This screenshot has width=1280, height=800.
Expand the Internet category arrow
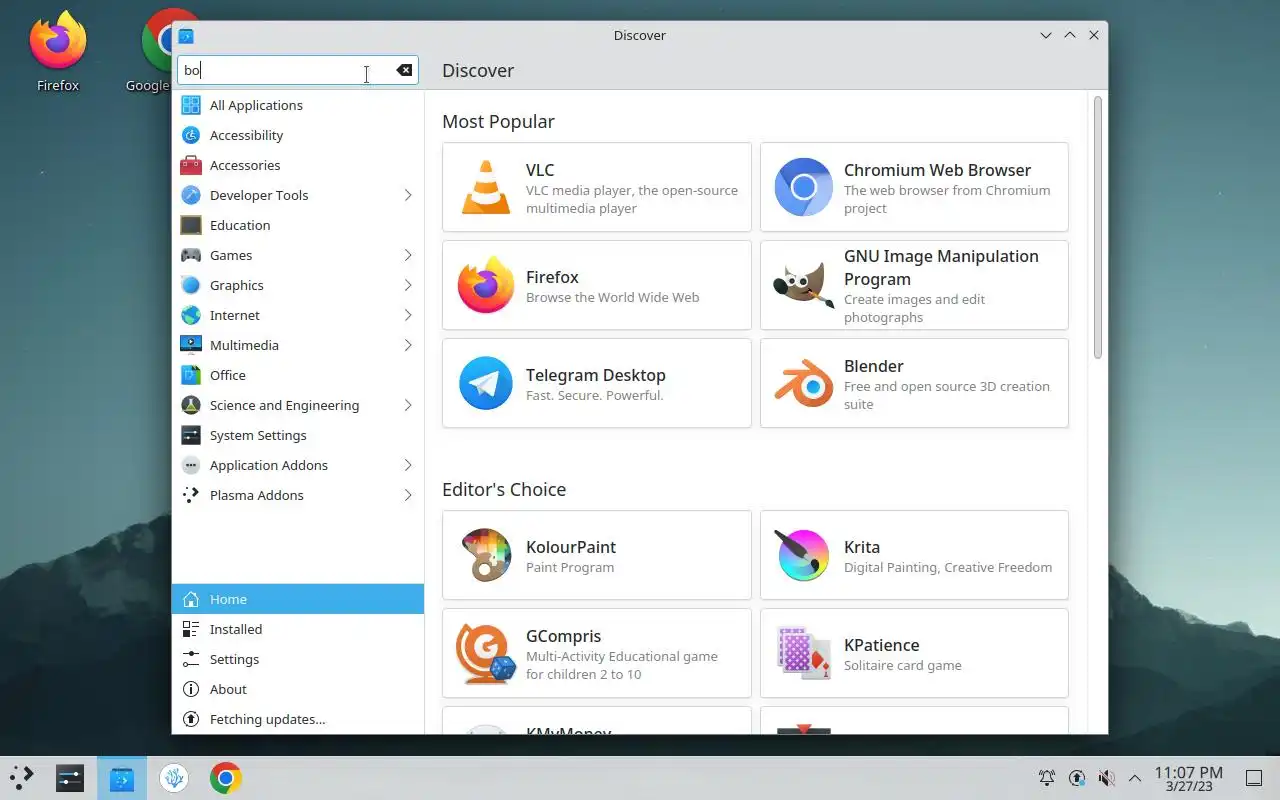point(408,315)
